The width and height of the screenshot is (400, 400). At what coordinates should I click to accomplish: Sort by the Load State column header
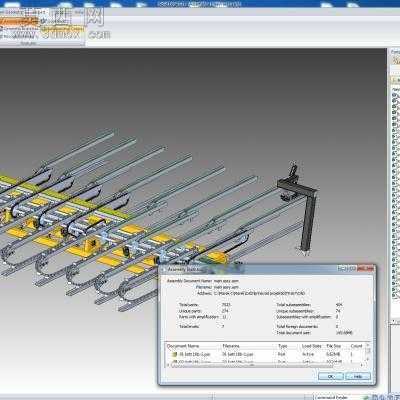coord(312,346)
